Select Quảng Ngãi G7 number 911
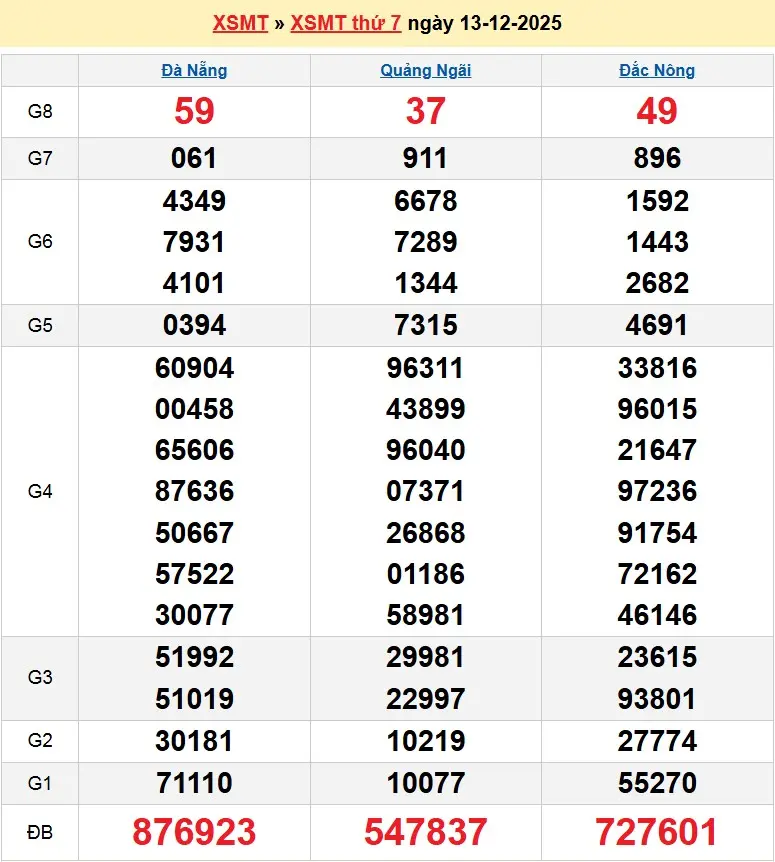Viewport: 775px width, 862px height. tap(426, 158)
